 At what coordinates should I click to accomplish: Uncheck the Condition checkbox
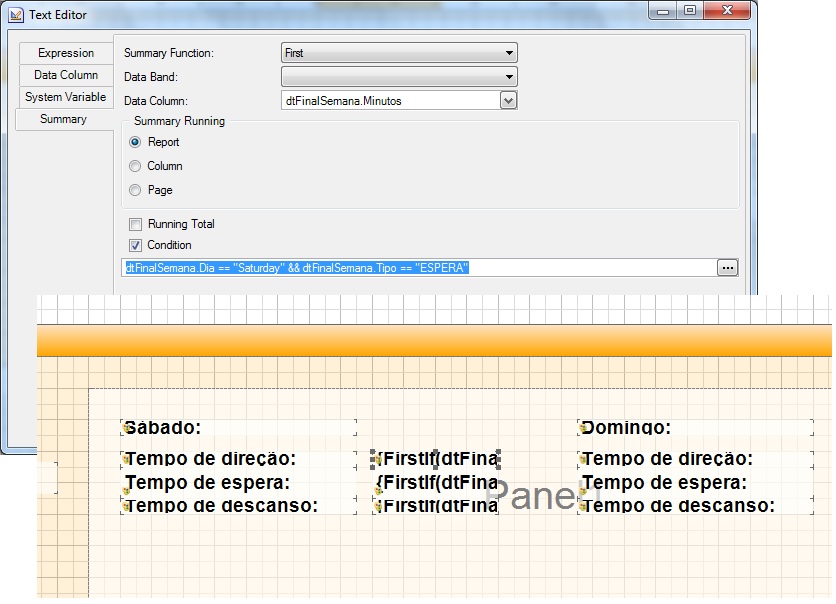pyautogui.click(x=135, y=245)
